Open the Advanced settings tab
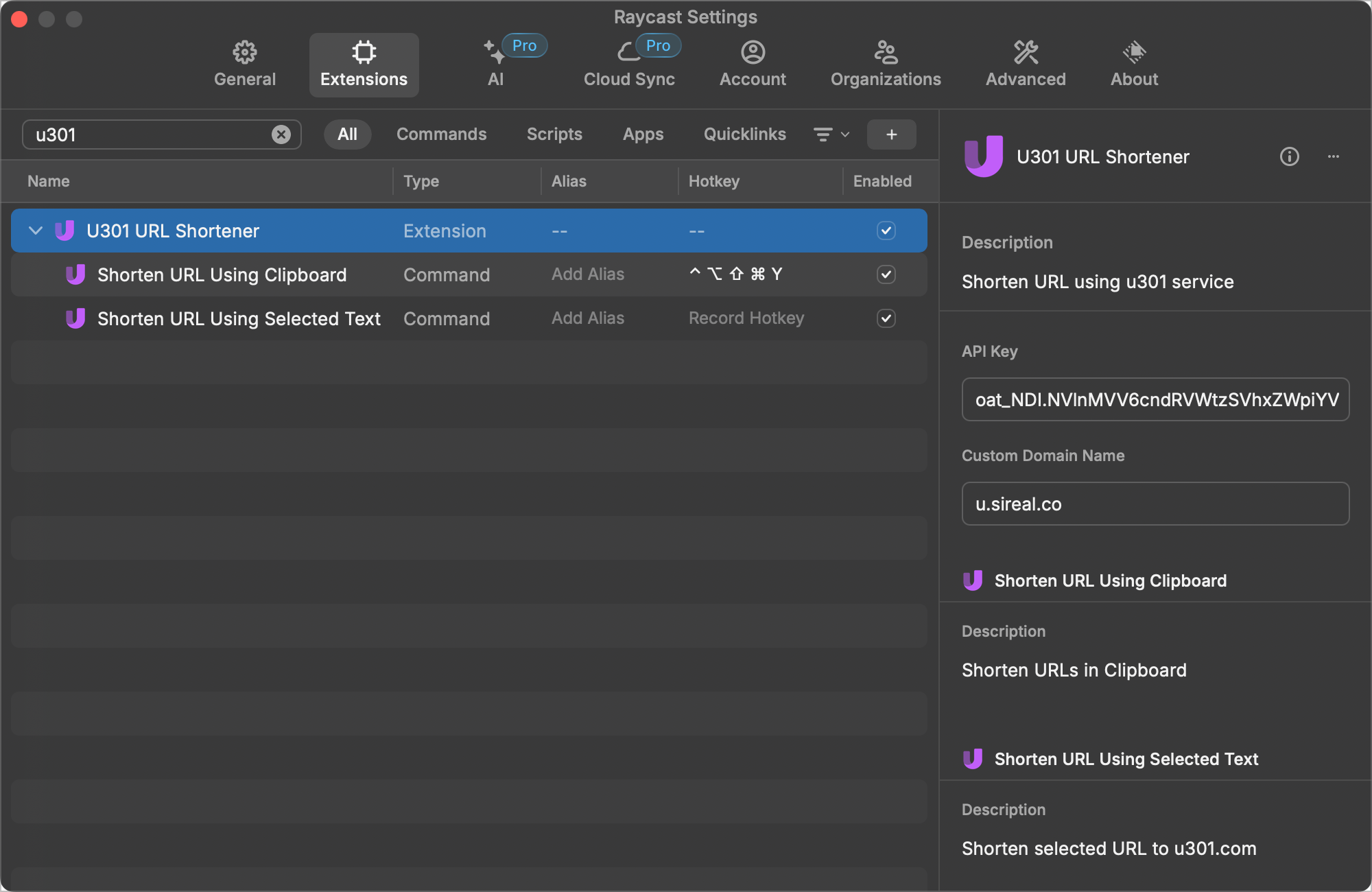Image resolution: width=1372 pixels, height=892 pixels. click(1026, 65)
